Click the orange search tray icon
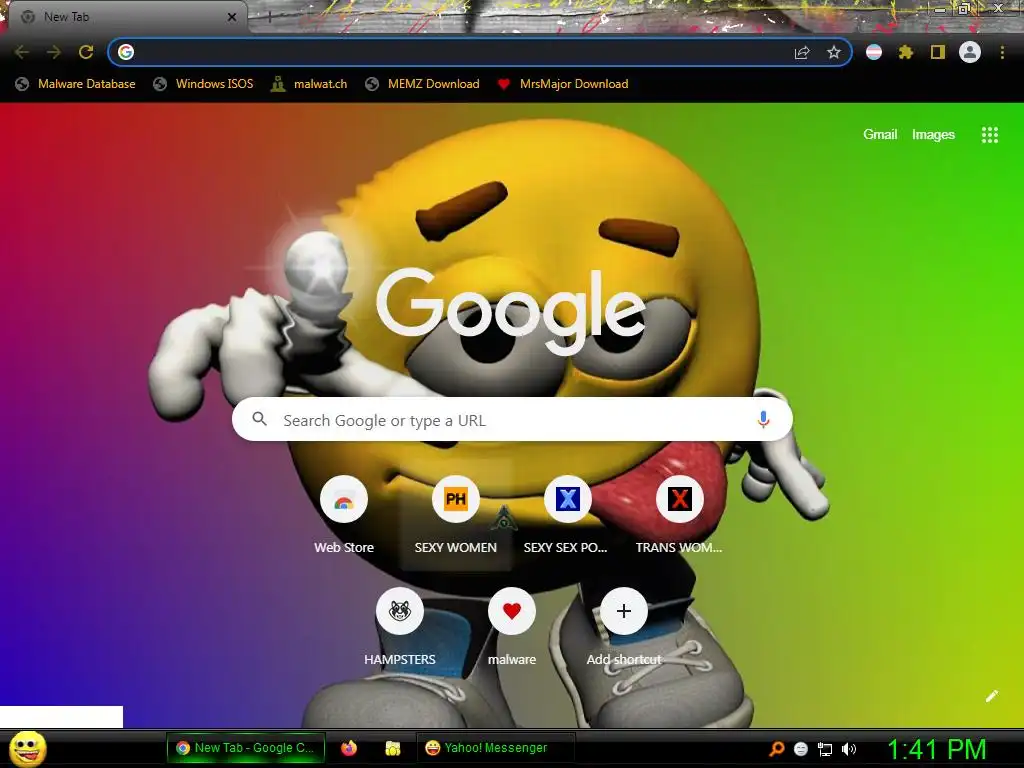Image resolution: width=1024 pixels, height=768 pixels. coord(776,749)
